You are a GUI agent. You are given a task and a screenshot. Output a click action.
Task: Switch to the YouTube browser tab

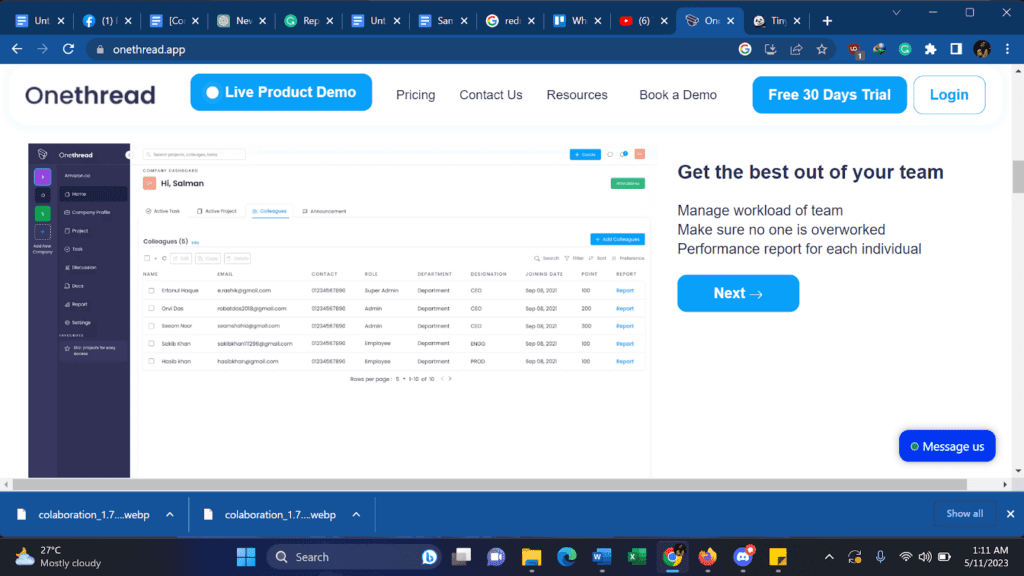point(643,21)
